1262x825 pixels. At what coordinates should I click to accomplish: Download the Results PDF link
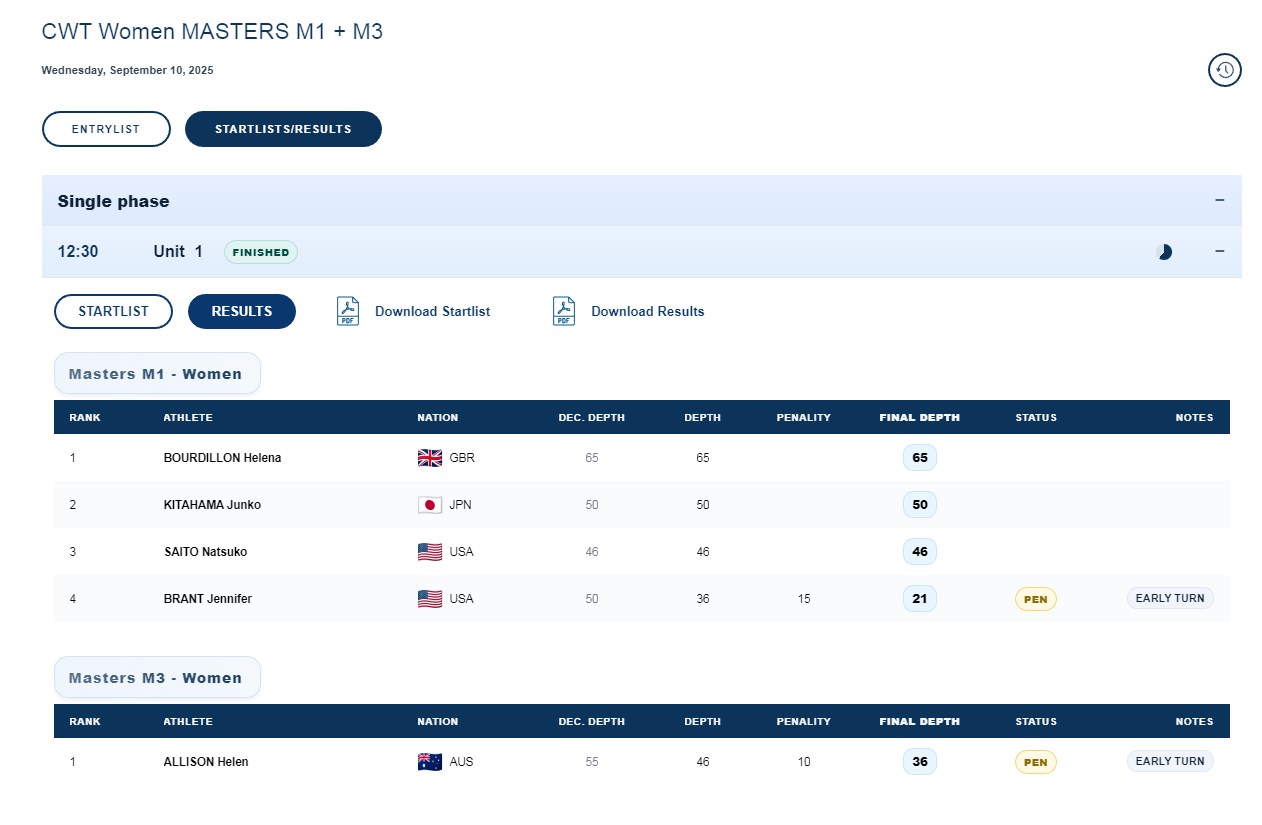pos(647,311)
